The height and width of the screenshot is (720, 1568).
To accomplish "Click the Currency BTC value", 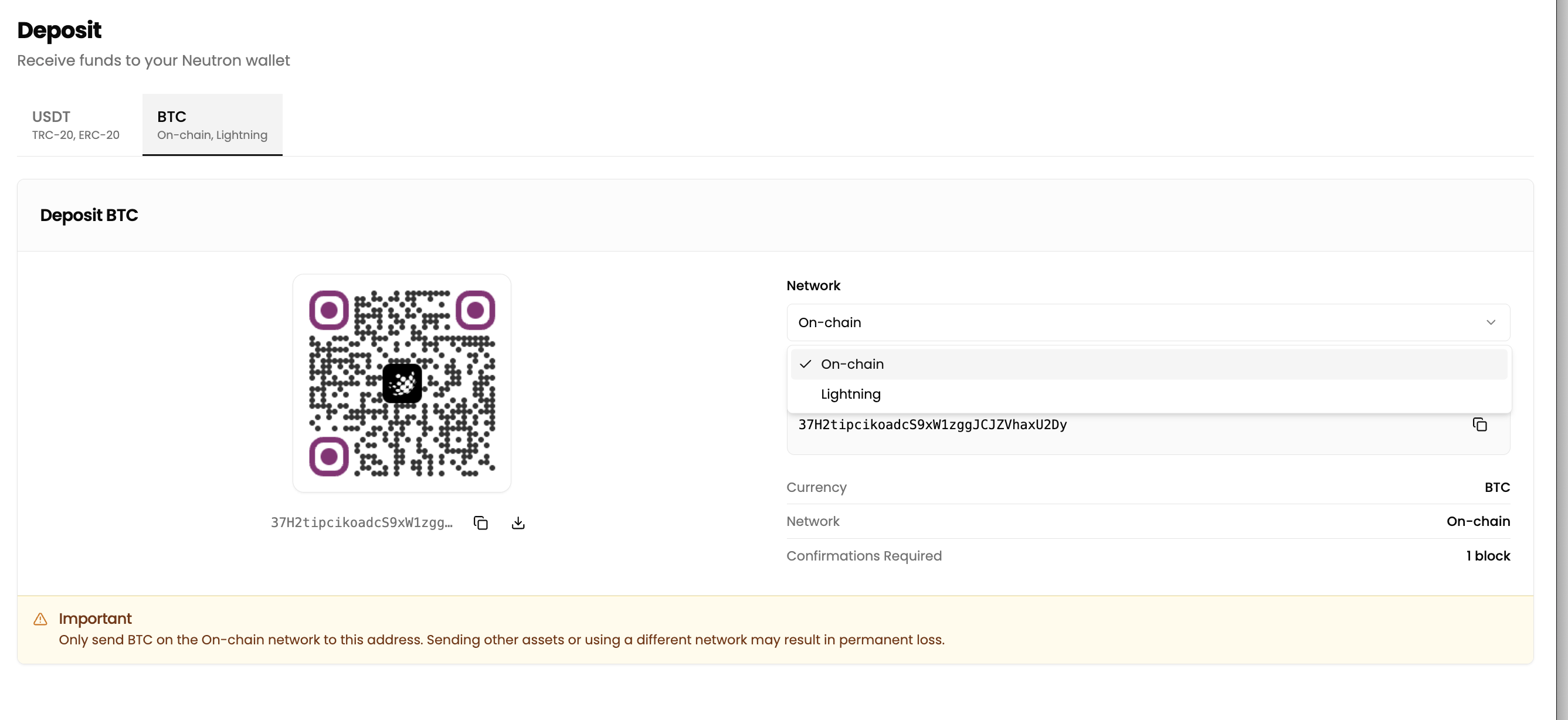I will coord(1497,487).
